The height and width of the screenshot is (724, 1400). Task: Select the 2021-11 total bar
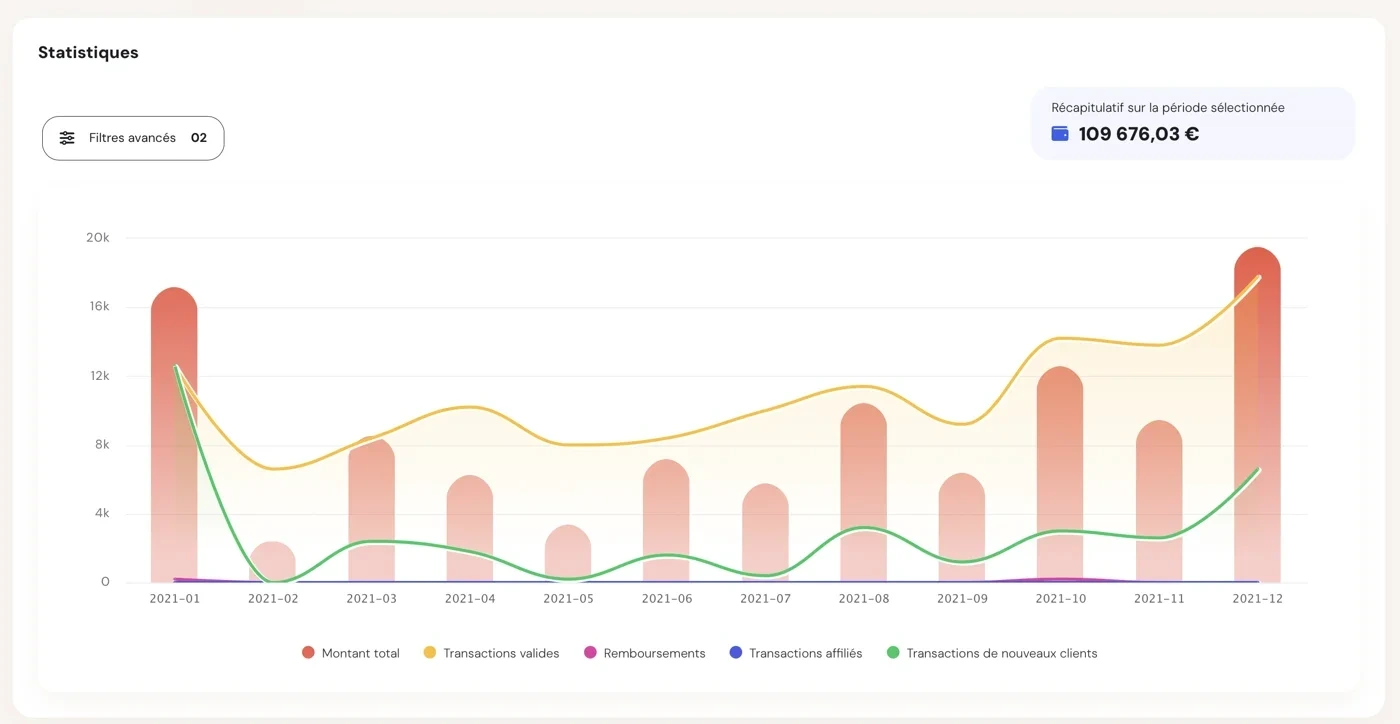coord(1159,502)
